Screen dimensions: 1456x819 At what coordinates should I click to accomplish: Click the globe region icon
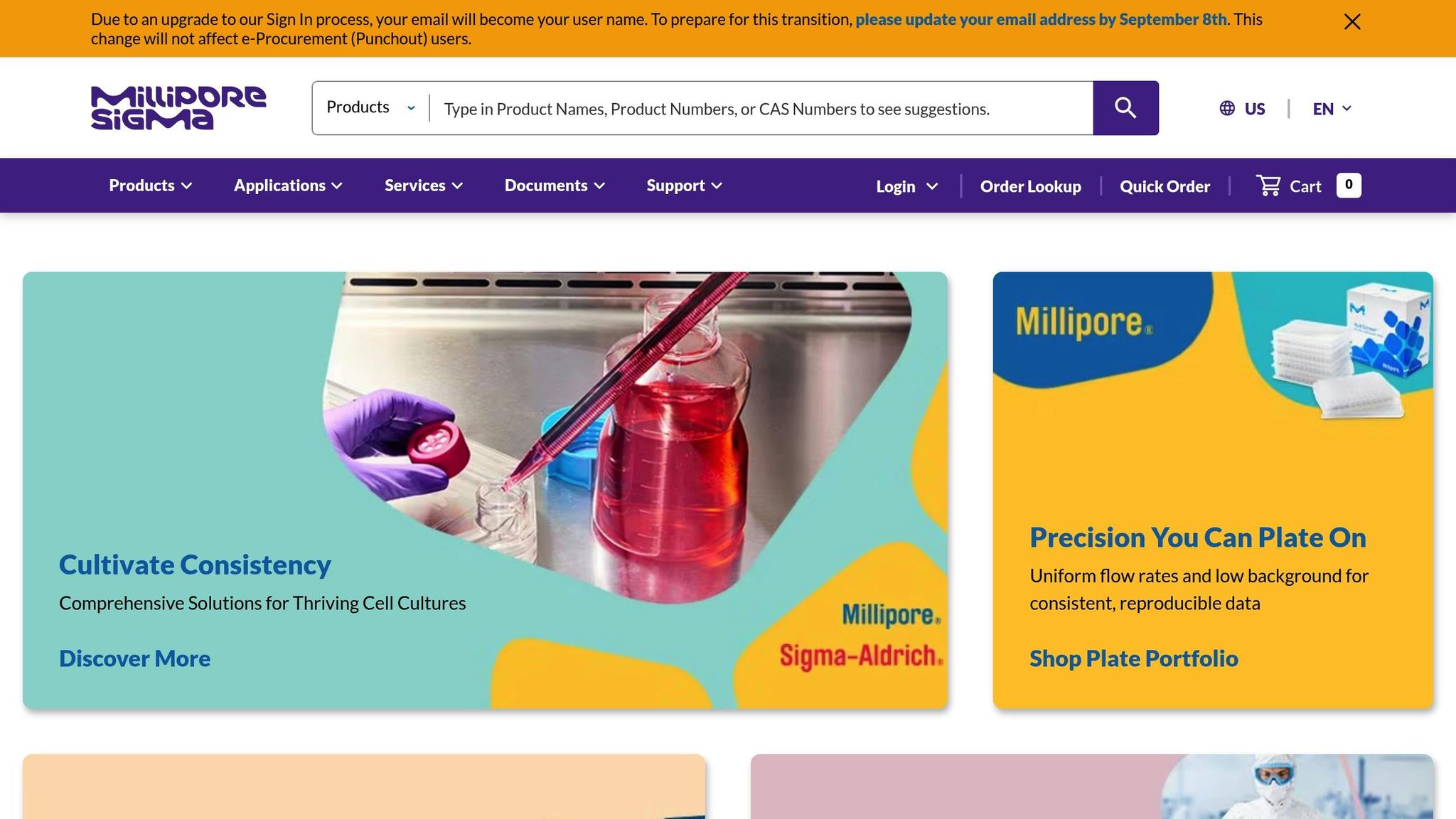point(1227,108)
